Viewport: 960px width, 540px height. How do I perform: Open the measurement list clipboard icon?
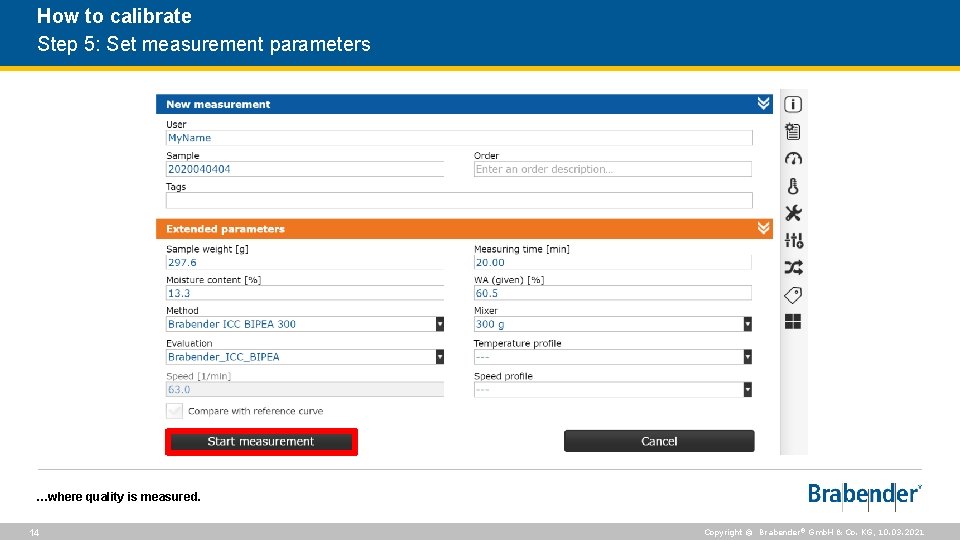click(793, 132)
